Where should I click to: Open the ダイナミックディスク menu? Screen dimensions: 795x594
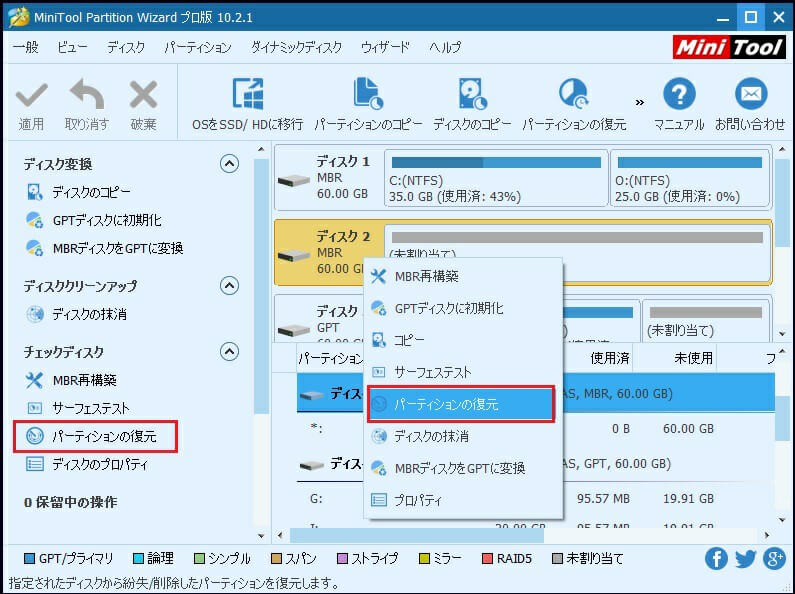pyautogui.click(x=297, y=48)
